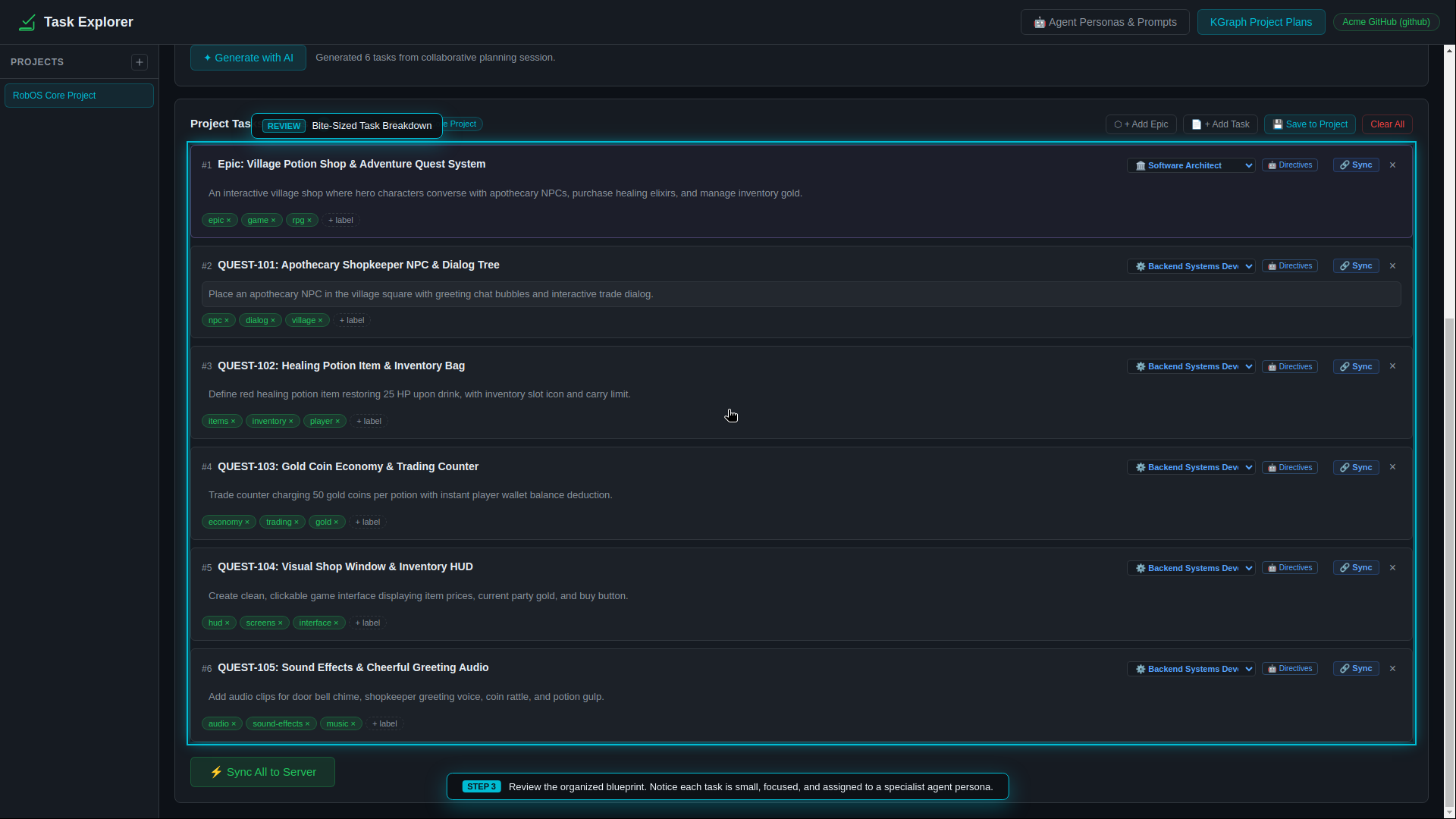Image resolution: width=1456 pixels, height=819 pixels.
Task: Remove task #1 Epic with X icon
Action: click(1392, 165)
